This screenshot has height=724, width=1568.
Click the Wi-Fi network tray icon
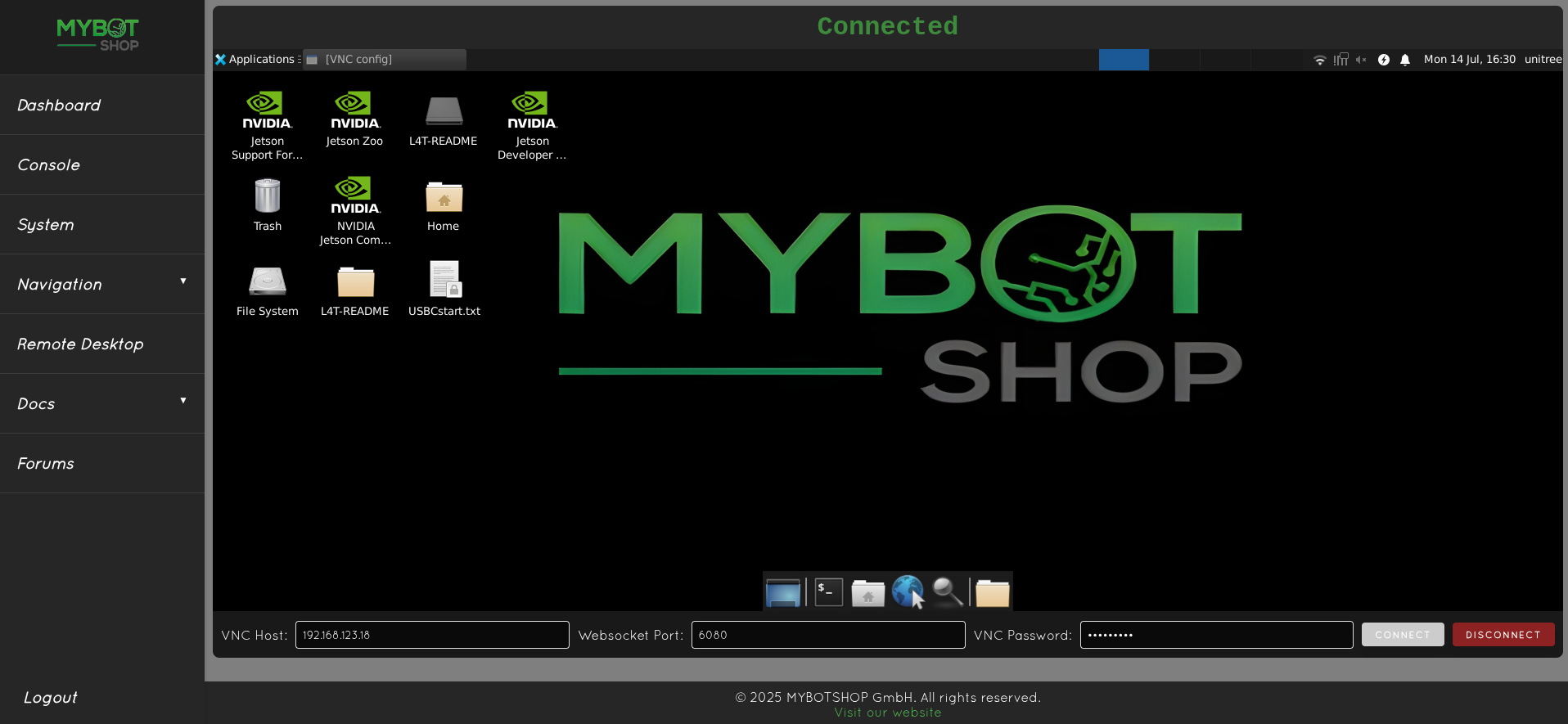(x=1319, y=60)
